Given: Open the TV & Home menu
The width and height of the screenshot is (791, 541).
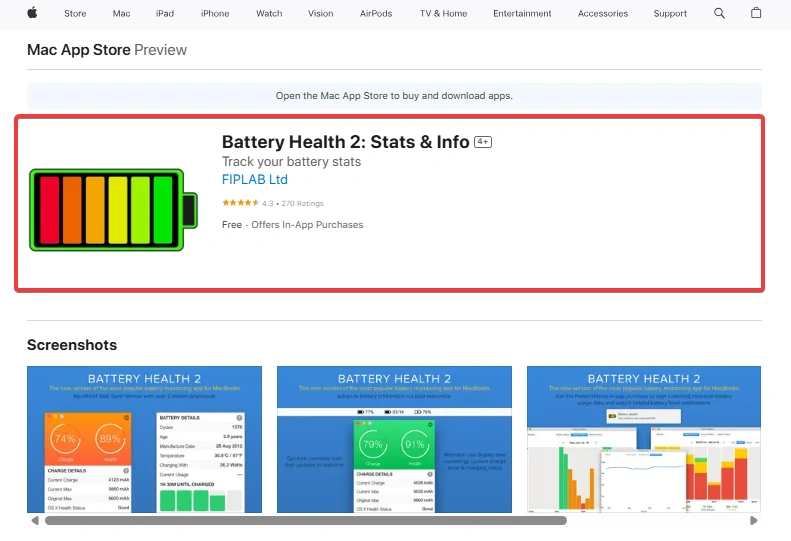Looking at the screenshot, I should click(443, 14).
